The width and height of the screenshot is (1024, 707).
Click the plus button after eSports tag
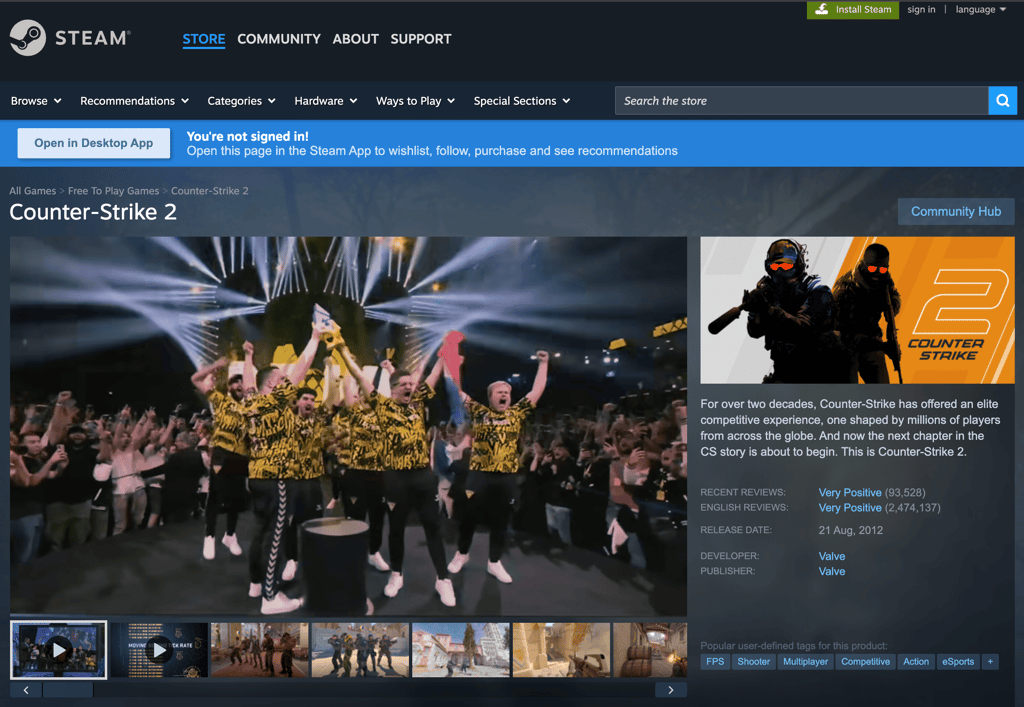point(990,662)
